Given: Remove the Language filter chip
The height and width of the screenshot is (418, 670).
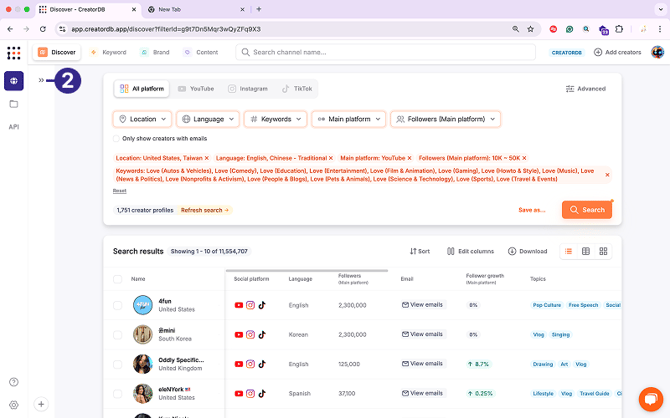Looking at the screenshot, I should pos(331,158).
